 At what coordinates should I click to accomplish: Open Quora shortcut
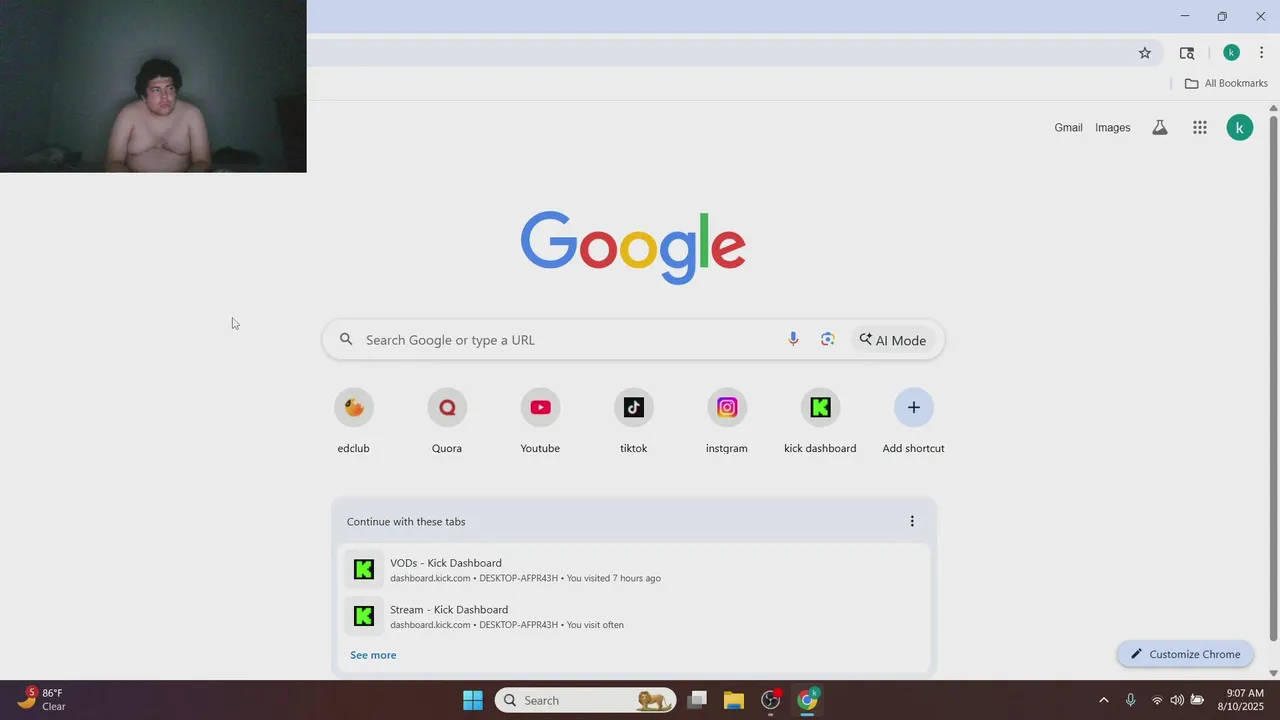(x=447, y=421)
